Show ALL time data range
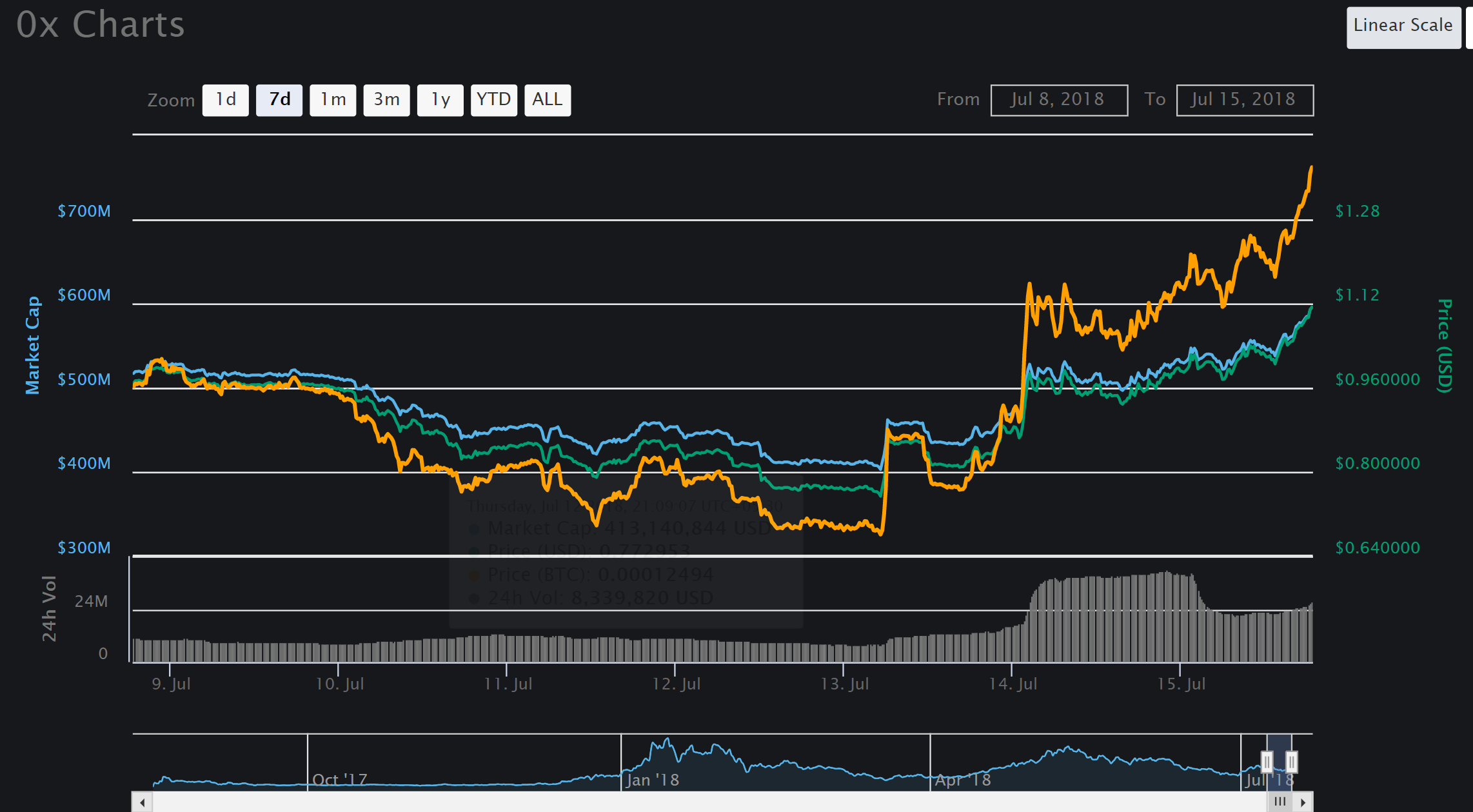Screen dimensions: 1473x812 point(547,100)
